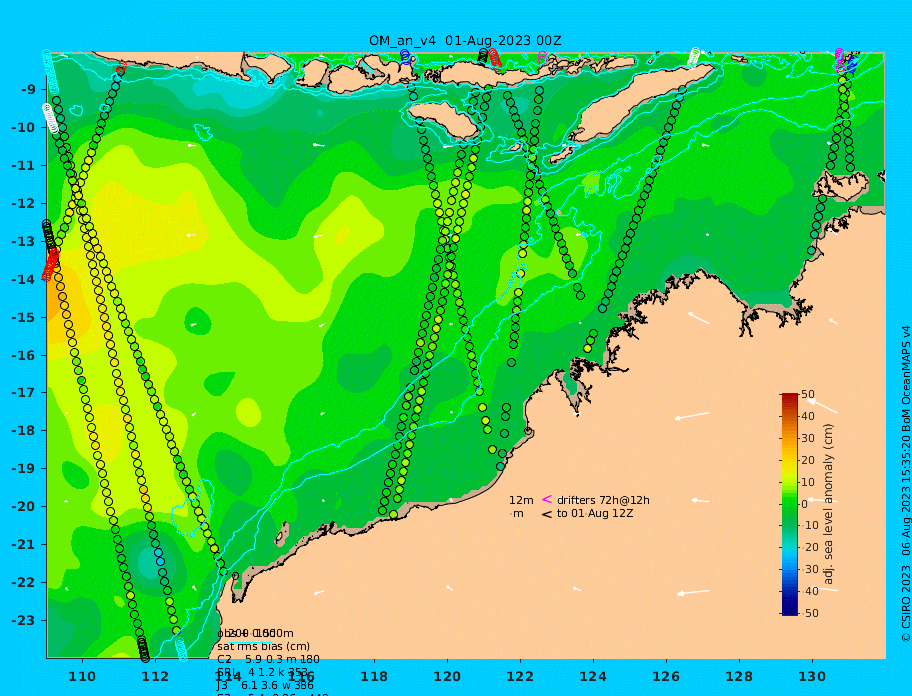The width and height of the screenshot is (912, 696).
Task: Click the 'drifters 72h@12h' legend text
Action: 603,500
